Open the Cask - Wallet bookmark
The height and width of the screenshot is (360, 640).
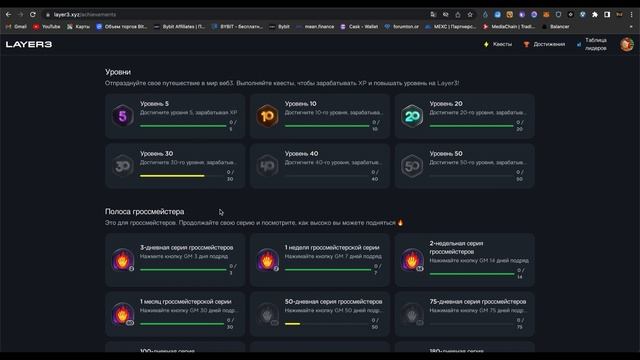(359, 27)
